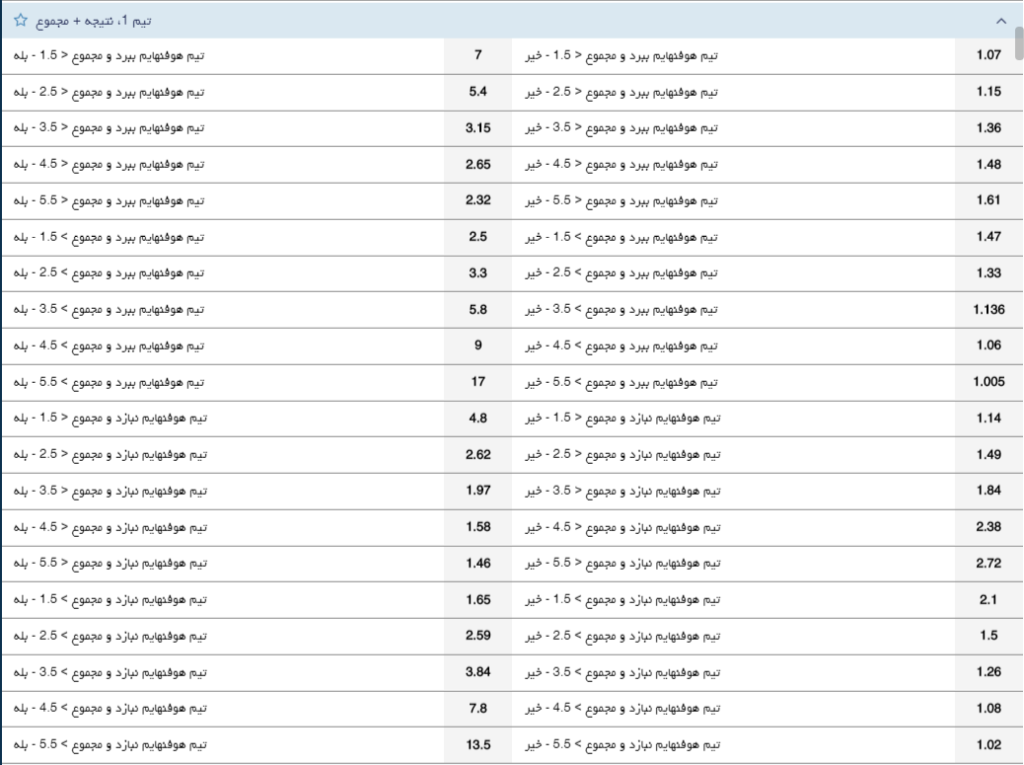This screenshot has height=765, width=1024.
Task: Pick the 3.84 odds cell
Action: 477,671
